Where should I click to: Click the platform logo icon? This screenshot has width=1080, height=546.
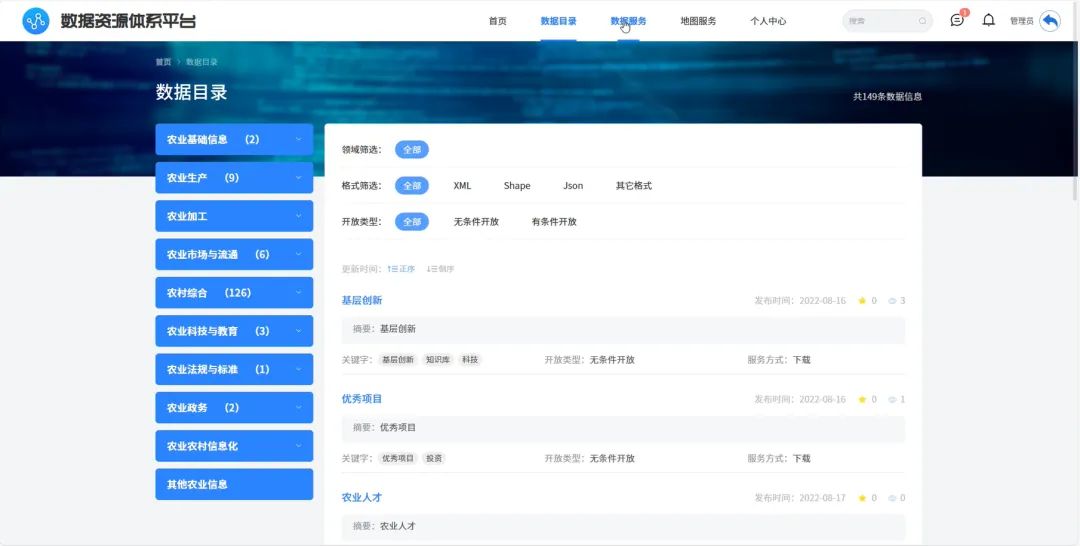pos(36,21)
